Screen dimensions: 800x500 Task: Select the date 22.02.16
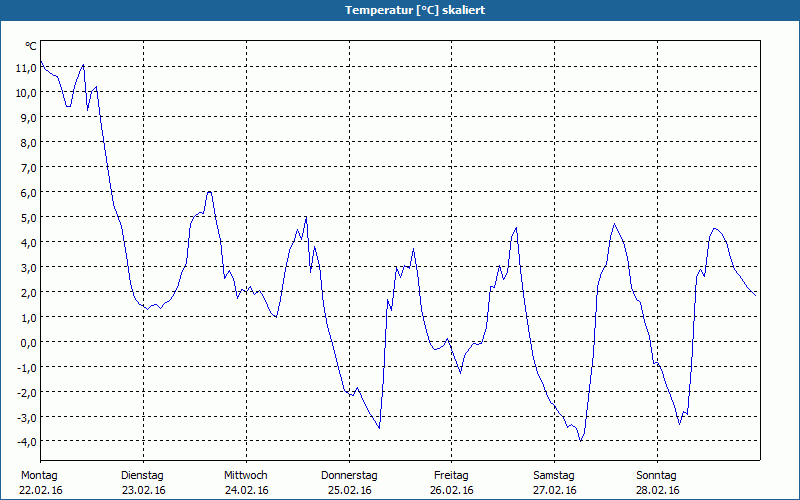[x=41, y=490]
